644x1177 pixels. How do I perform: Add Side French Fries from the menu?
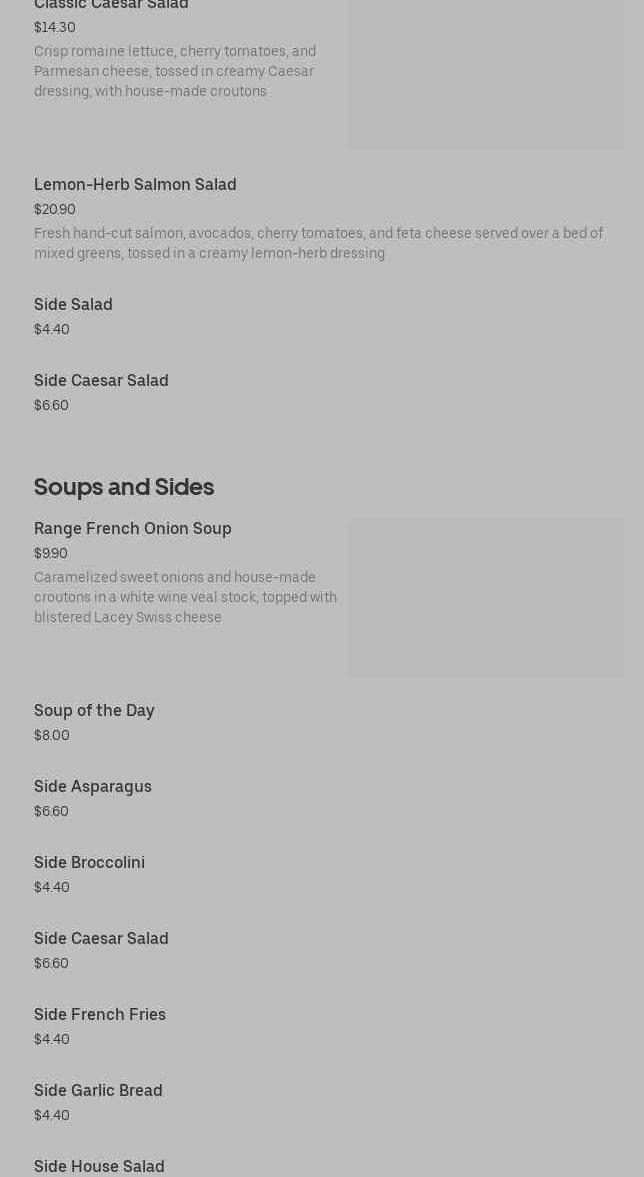click(100, 1015)
